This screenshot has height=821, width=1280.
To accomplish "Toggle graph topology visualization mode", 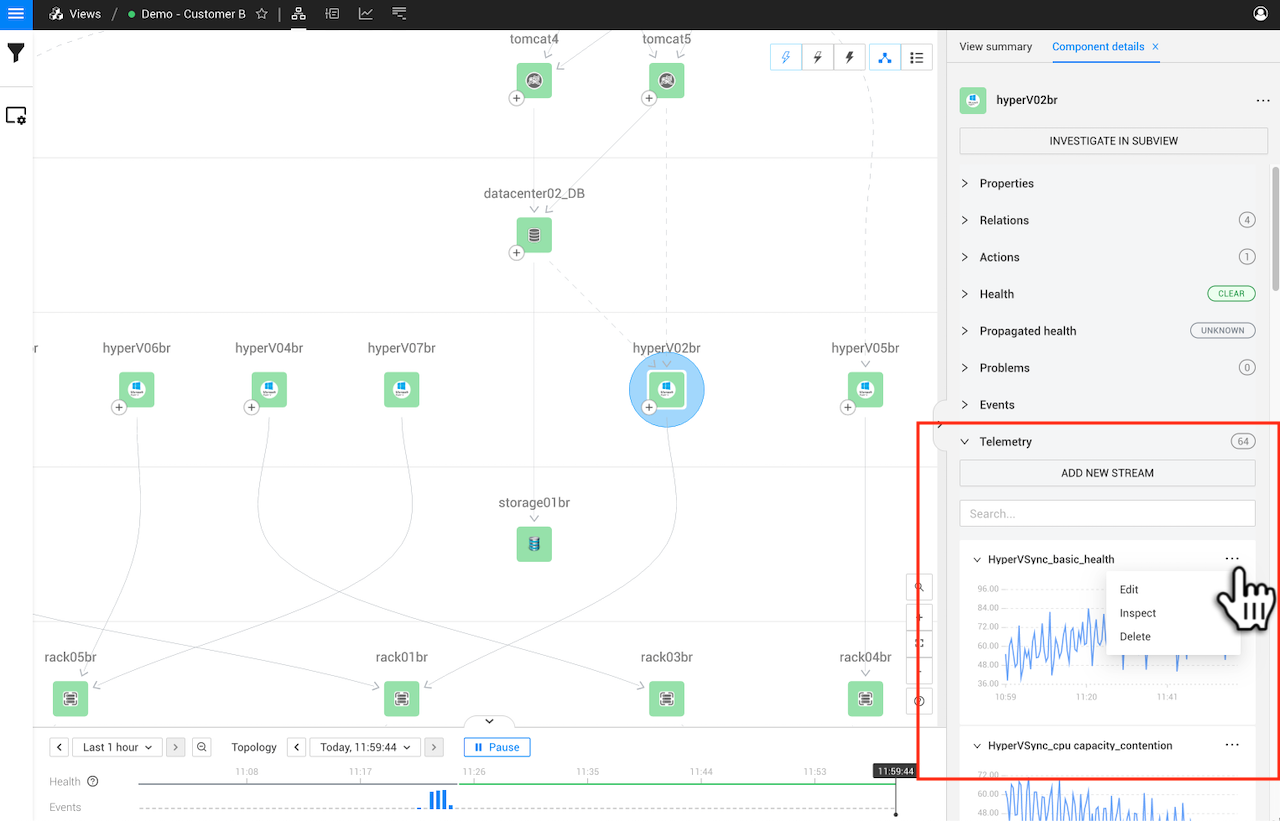I will 885,58.
